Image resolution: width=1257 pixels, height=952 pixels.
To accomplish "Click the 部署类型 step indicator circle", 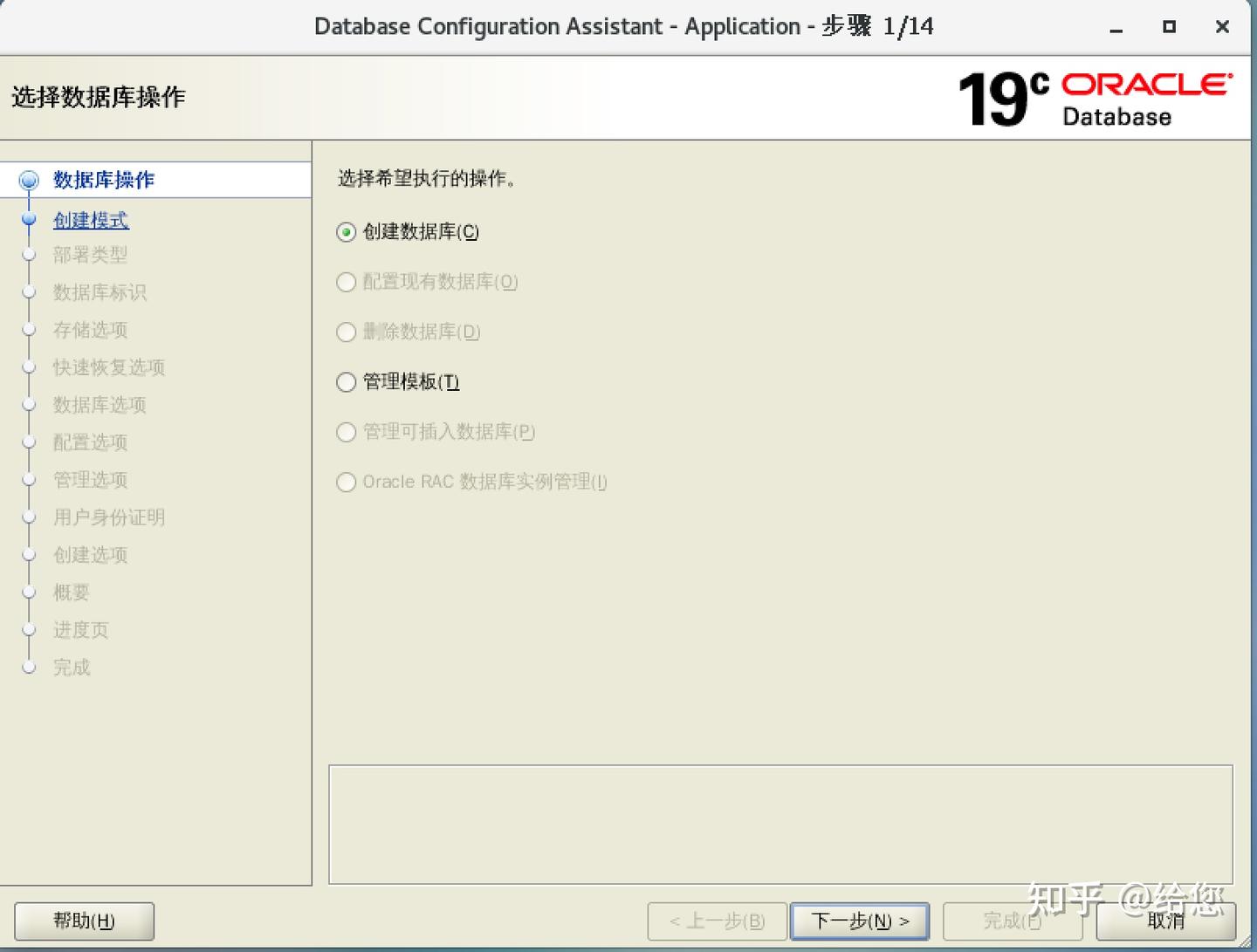I will (x=29, y=255).
